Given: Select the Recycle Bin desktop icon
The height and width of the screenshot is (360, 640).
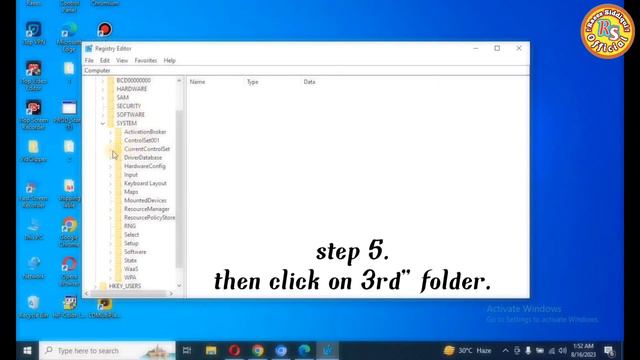Looking at the screenshot, I should pos(33,307).
